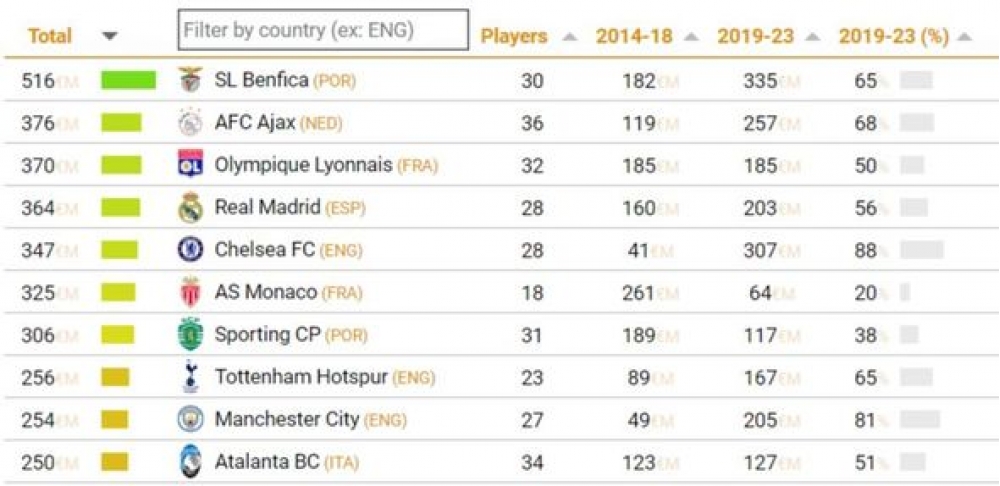
Task: Sort descending using the Total column arrow
Action: 109,36
